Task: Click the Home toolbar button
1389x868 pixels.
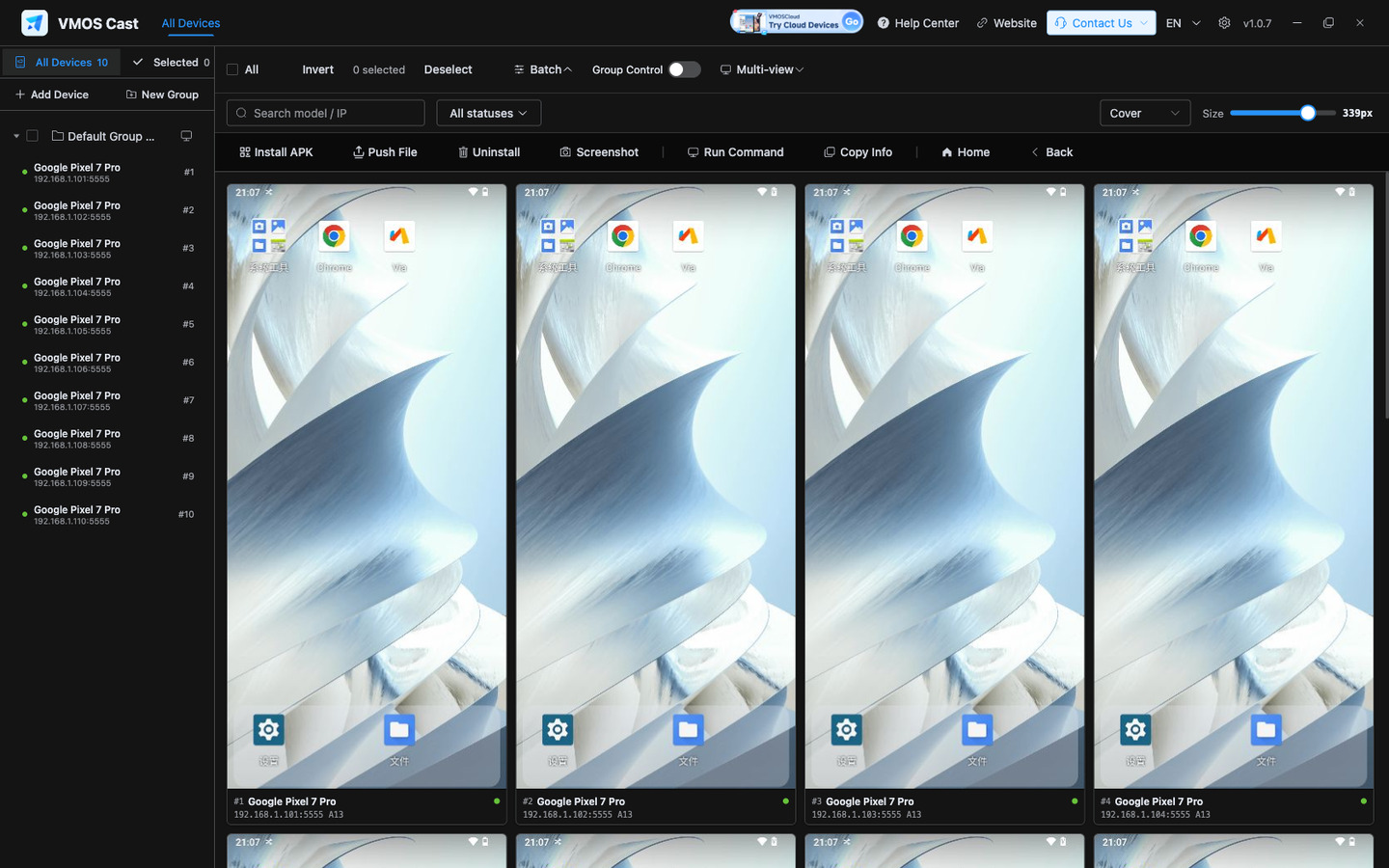Action: click(966, 152)
